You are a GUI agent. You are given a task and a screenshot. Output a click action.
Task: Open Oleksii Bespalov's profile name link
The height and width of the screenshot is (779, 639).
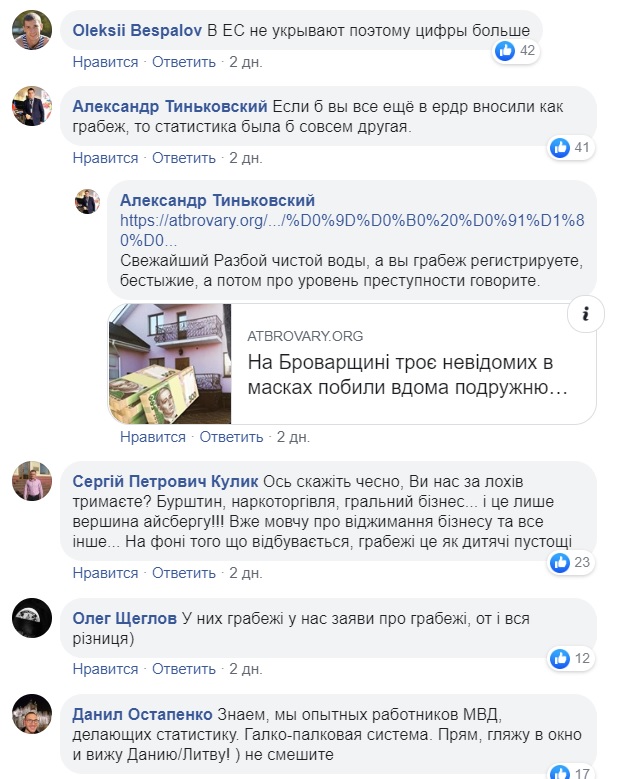click(x=137, y=30)
